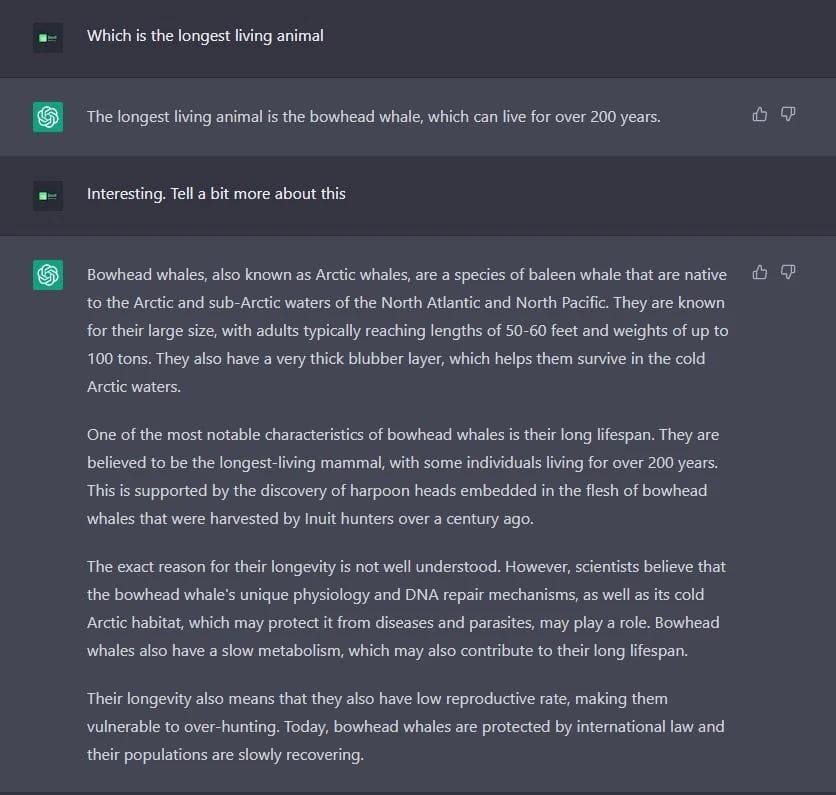This screenshot has height=795, width=836.
Task: Click the thumbs up icon on the first response
Action: (759, 115)
